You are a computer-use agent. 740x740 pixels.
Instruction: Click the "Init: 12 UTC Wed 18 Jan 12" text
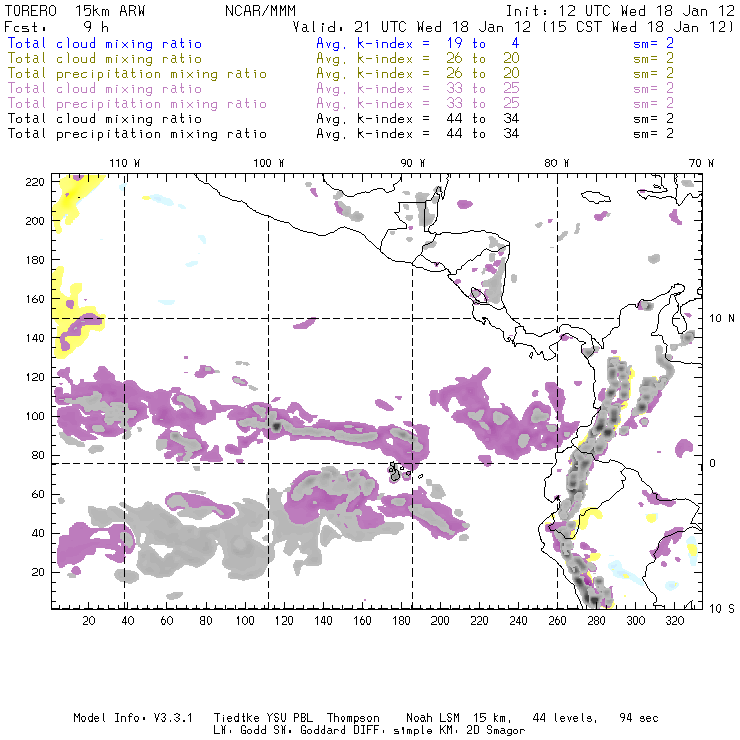tap(620, 11)
